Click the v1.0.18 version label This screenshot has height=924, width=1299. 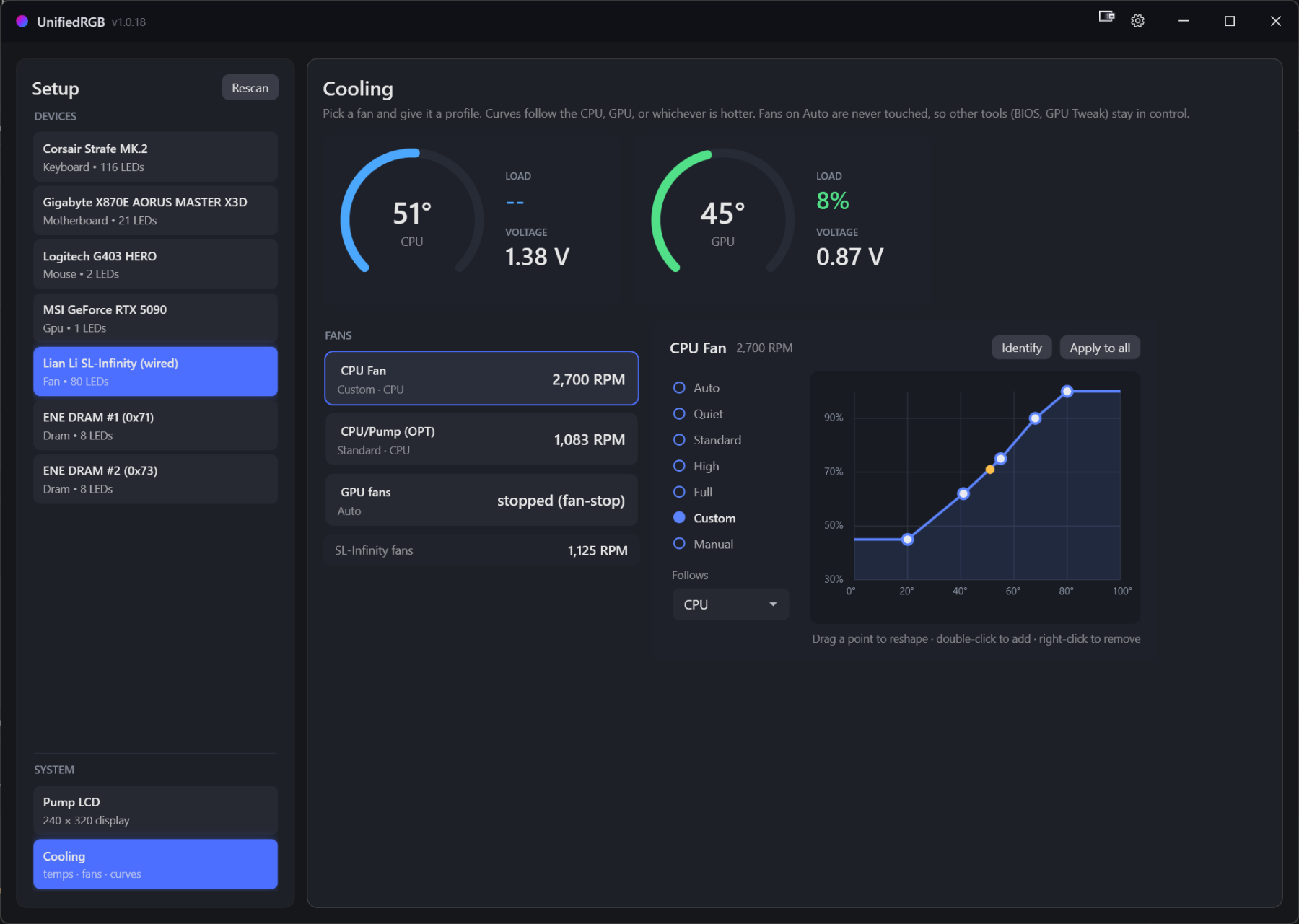(x=128, y=22)
